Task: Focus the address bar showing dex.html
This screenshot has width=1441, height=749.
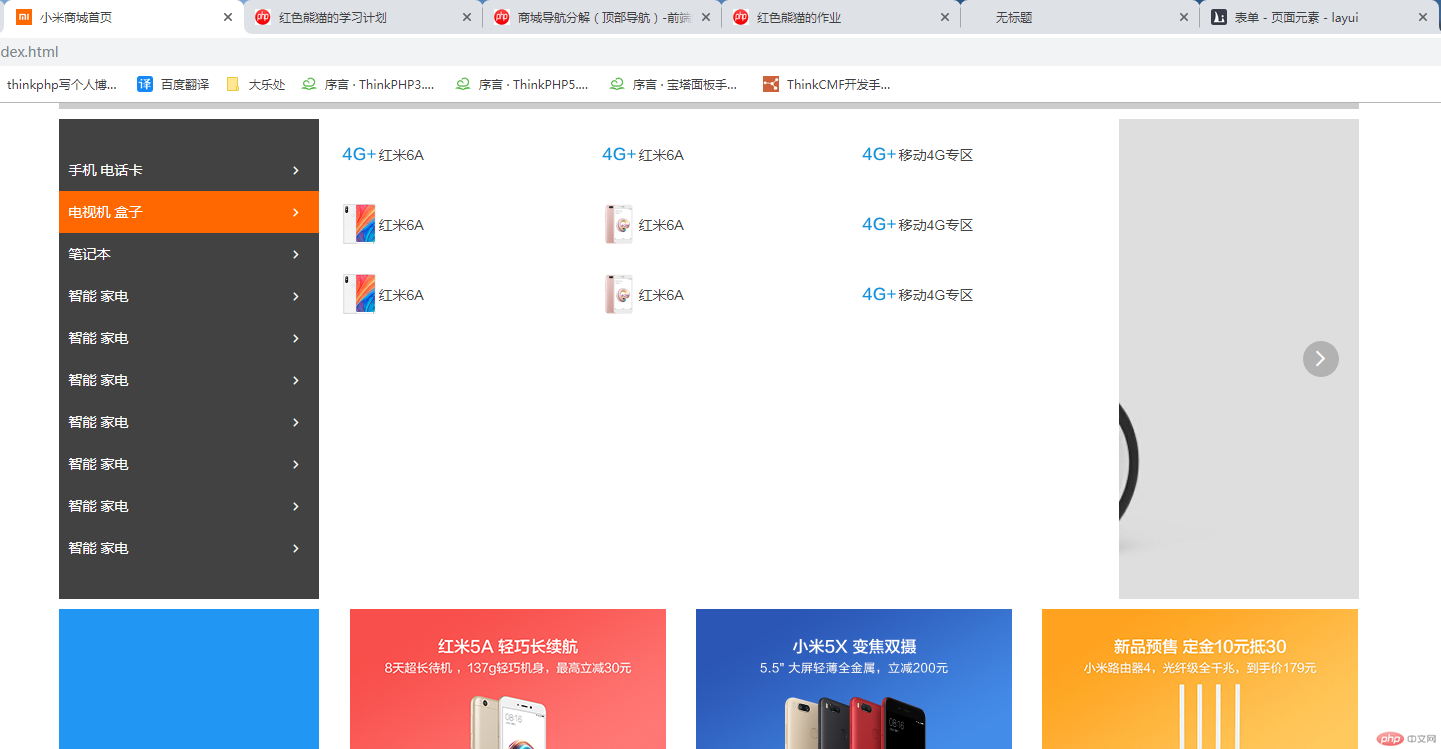Action: (x=720, y=52)
